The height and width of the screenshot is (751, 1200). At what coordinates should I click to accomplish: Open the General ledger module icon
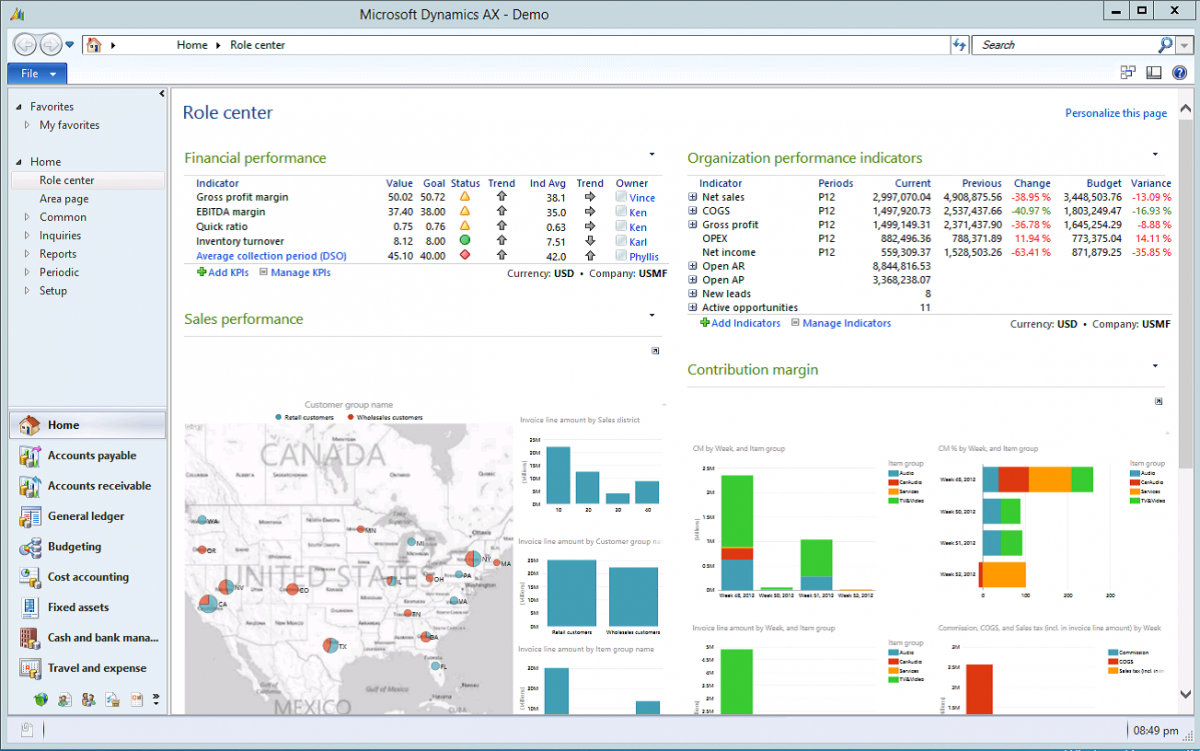(x=30, y=517)
